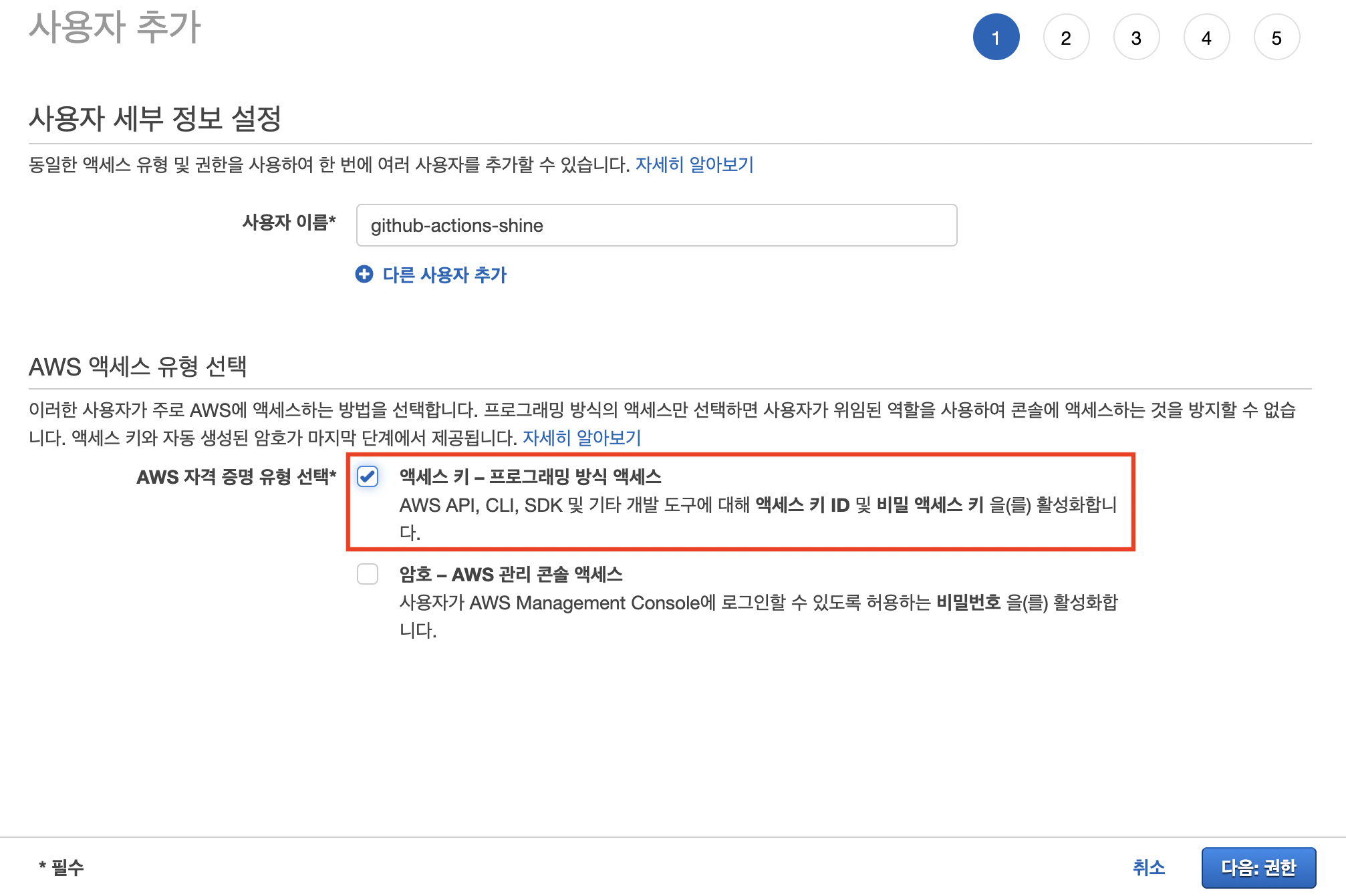This screenshot has width=1346, height=896.
Task: Enable the 암호 AWS 관리 콘솔 액세스 checkbox
Action: tap(368, 574)
